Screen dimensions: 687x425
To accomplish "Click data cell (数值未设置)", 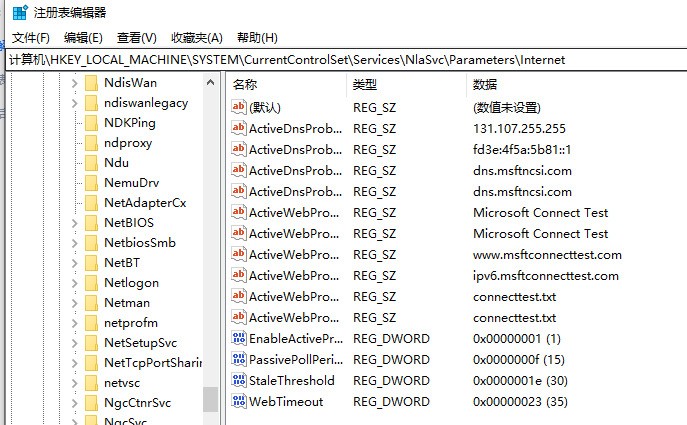I will point(507,107).
